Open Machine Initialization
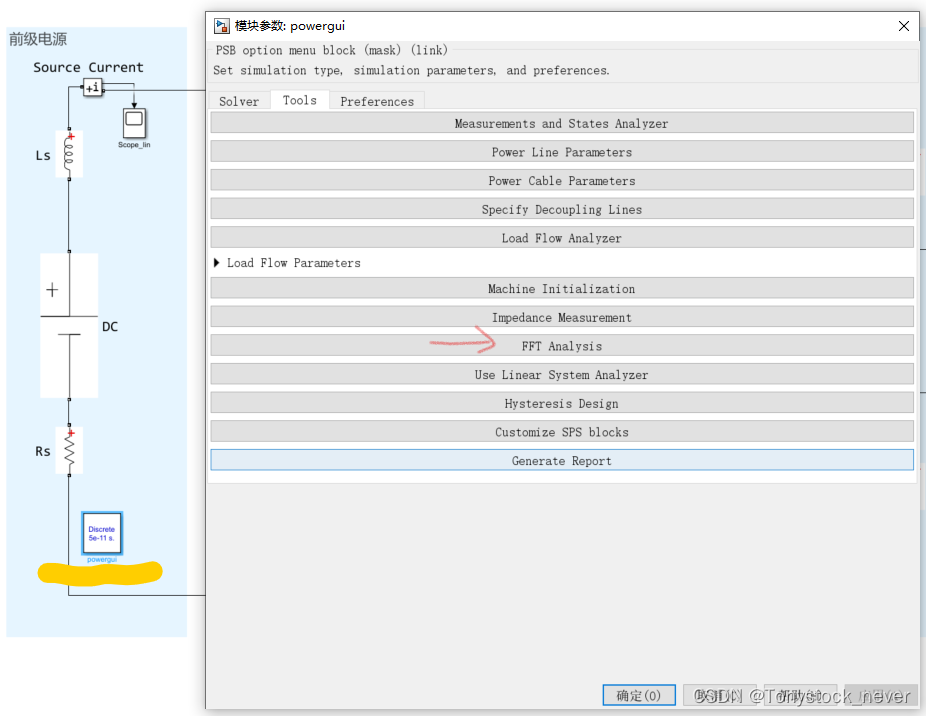The width and height of the screenshot is (926, 716). (x=561, y=288)
